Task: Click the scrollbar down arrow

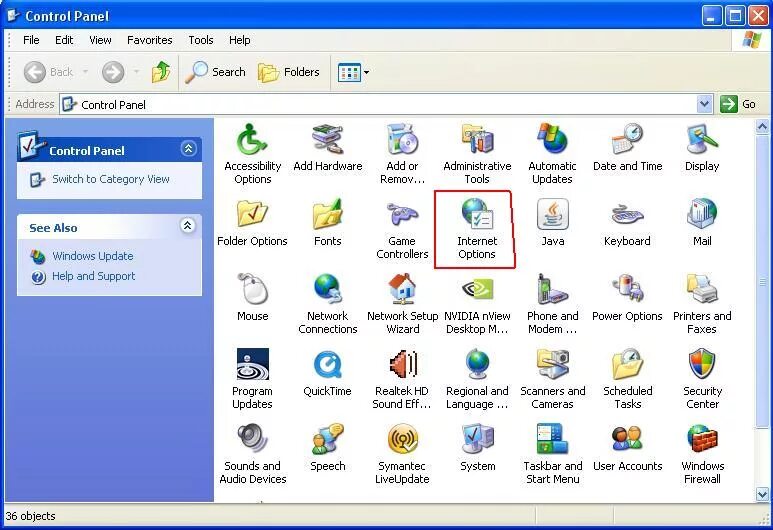Action: [x=762, y=494]
